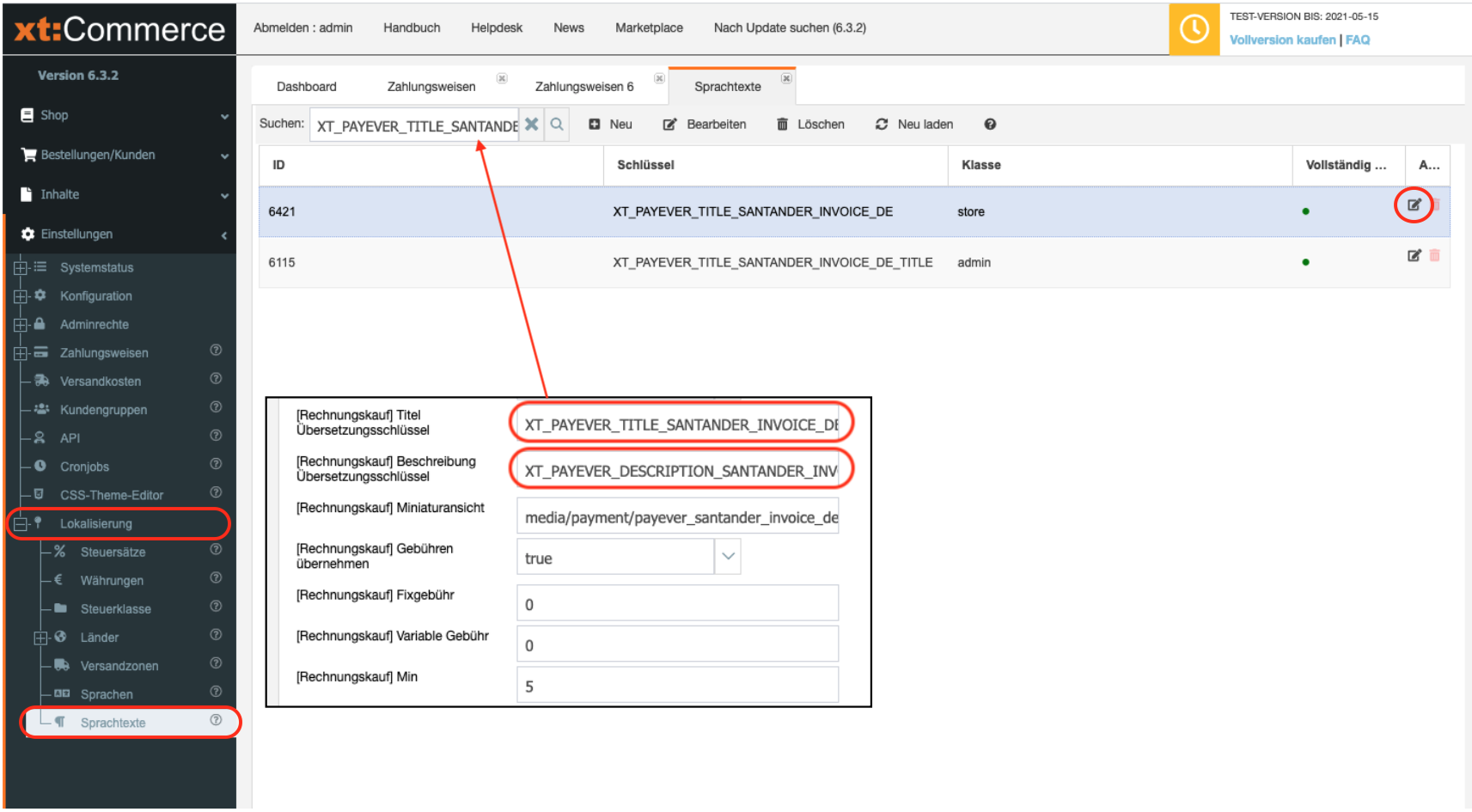The width and height of the screenshot is (1472, 812).
Task: Expand the Länder tree node
Action: pyautogui.click(x=40, y=638)
